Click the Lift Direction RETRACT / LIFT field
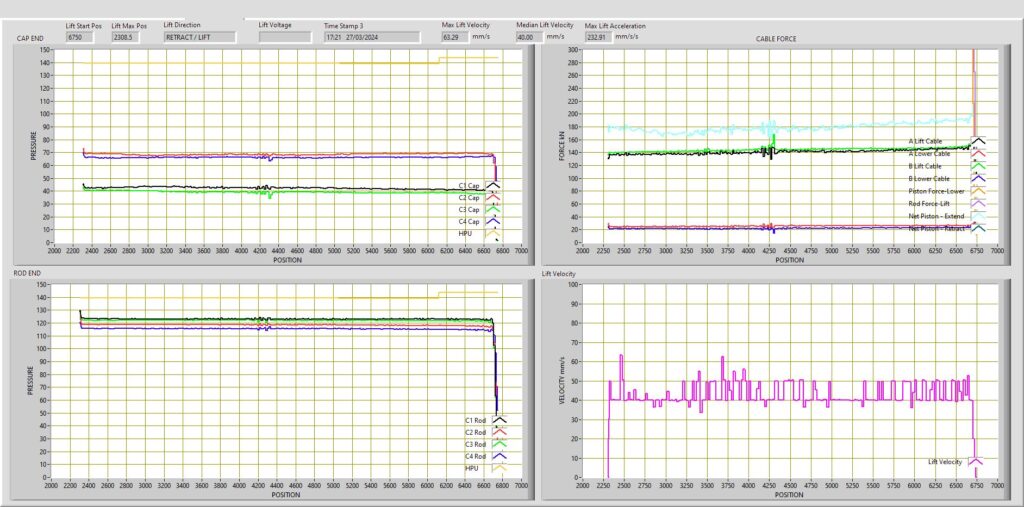Screen dimensions: 1024x507 (200, 36)
